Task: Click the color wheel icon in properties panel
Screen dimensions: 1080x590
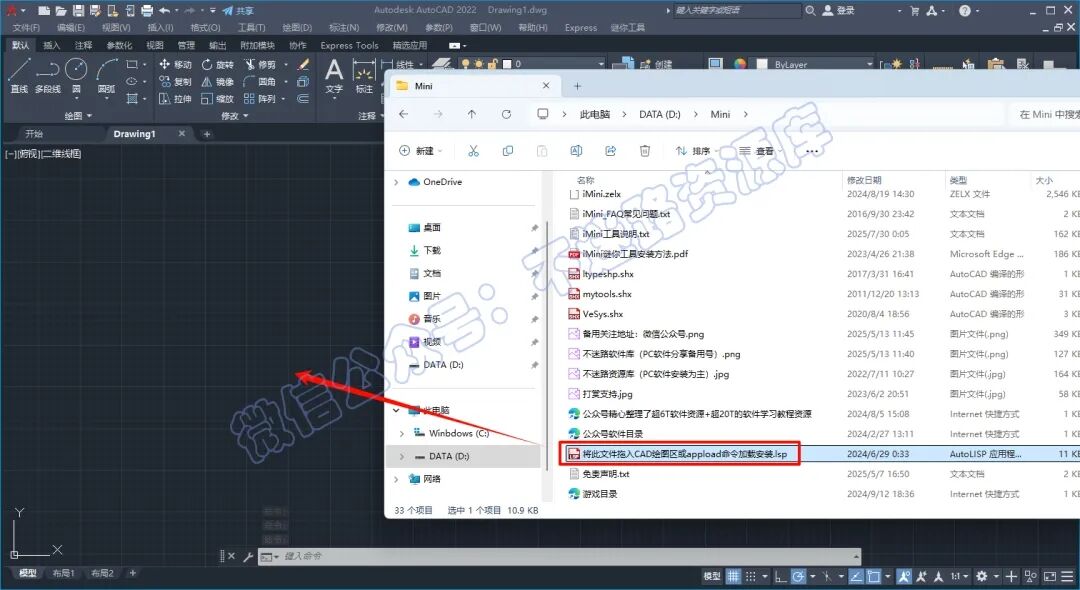Action: point(740,64)
